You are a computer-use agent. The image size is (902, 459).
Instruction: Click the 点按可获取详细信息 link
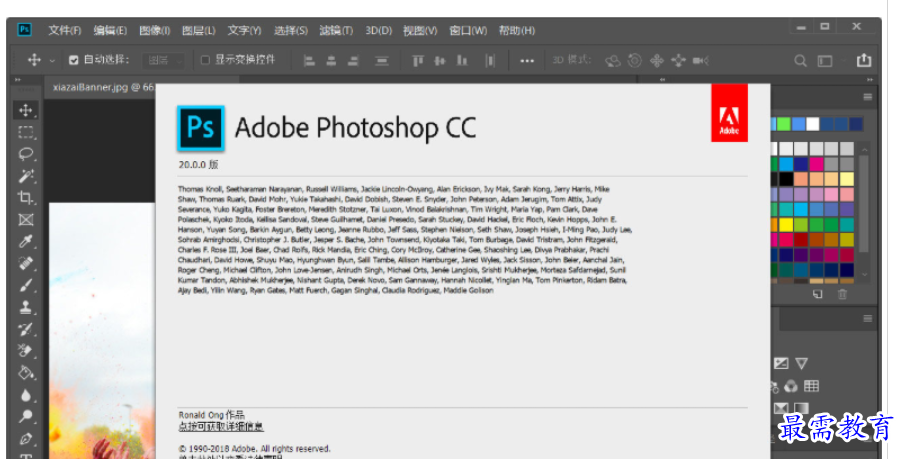point(221,426)
